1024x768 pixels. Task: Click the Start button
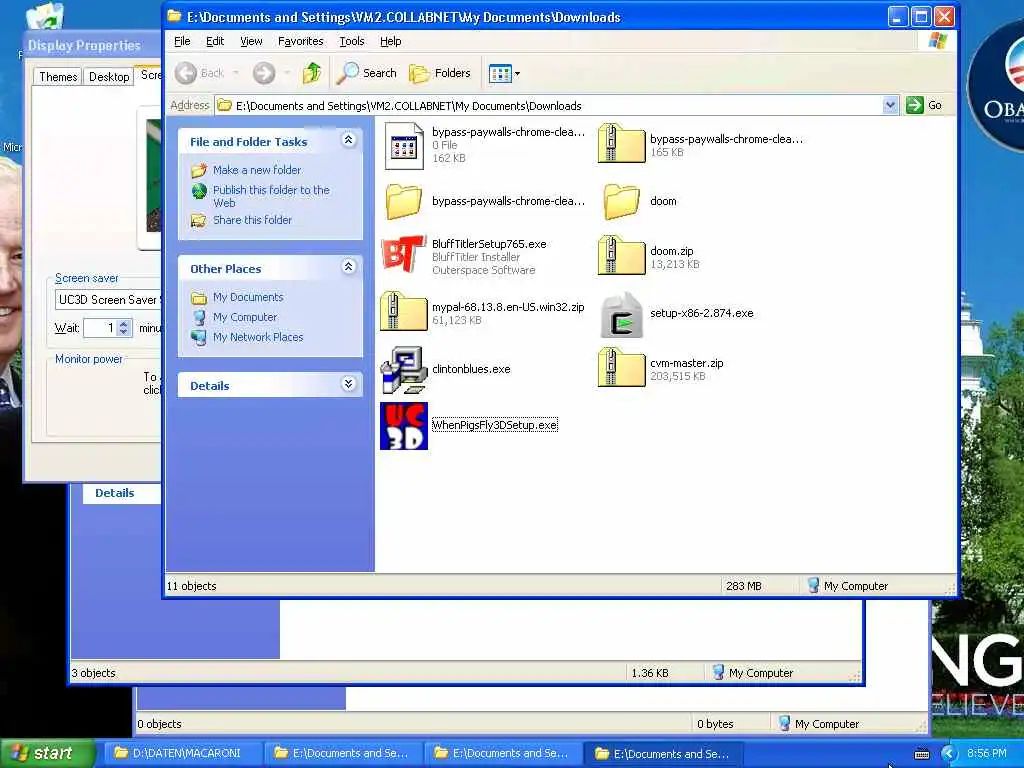coord(47,753)
